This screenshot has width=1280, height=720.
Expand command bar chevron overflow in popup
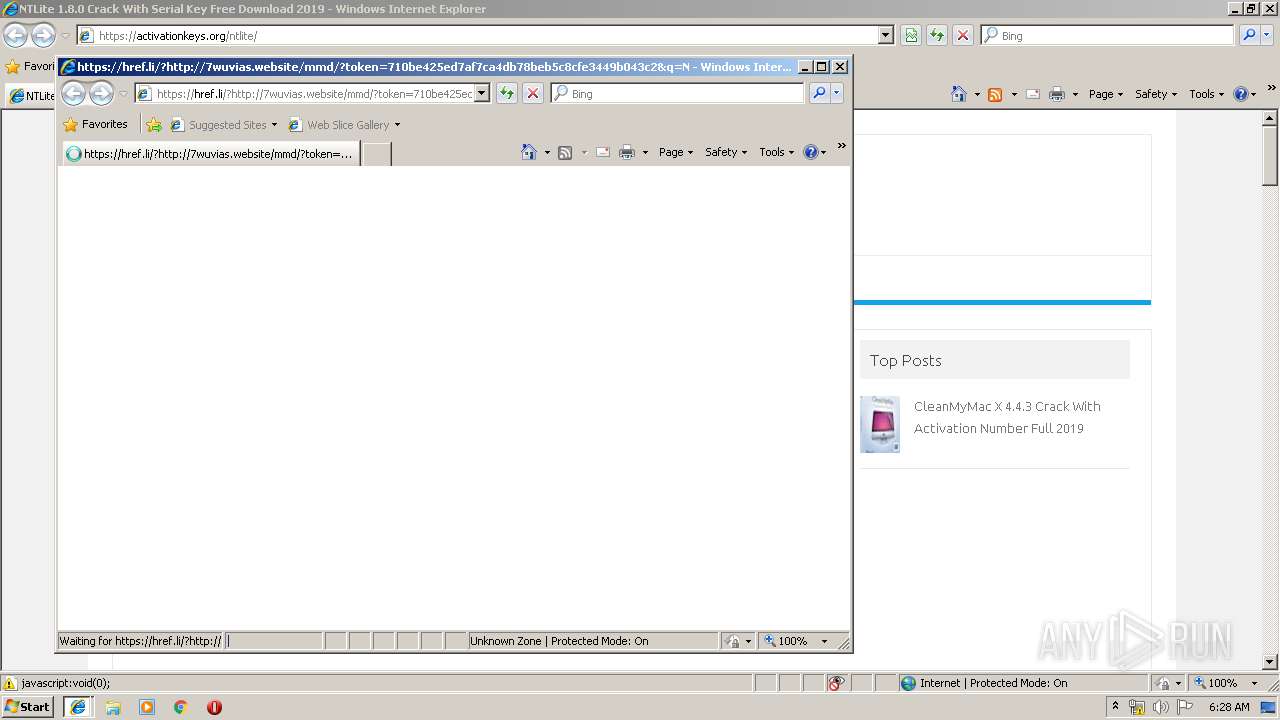click(x=841, y=146)
